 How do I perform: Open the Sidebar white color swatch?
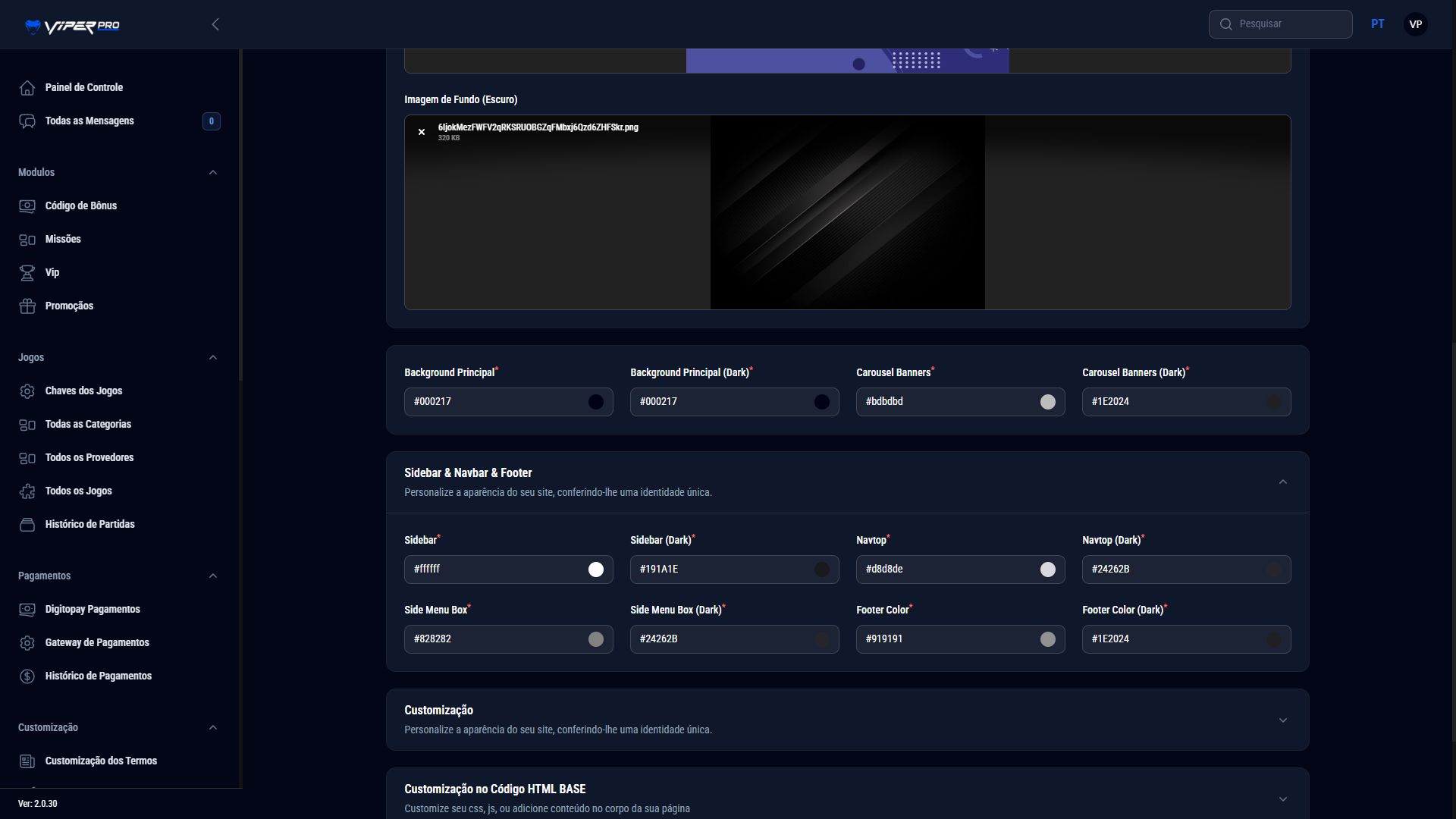tap(596, 570)
